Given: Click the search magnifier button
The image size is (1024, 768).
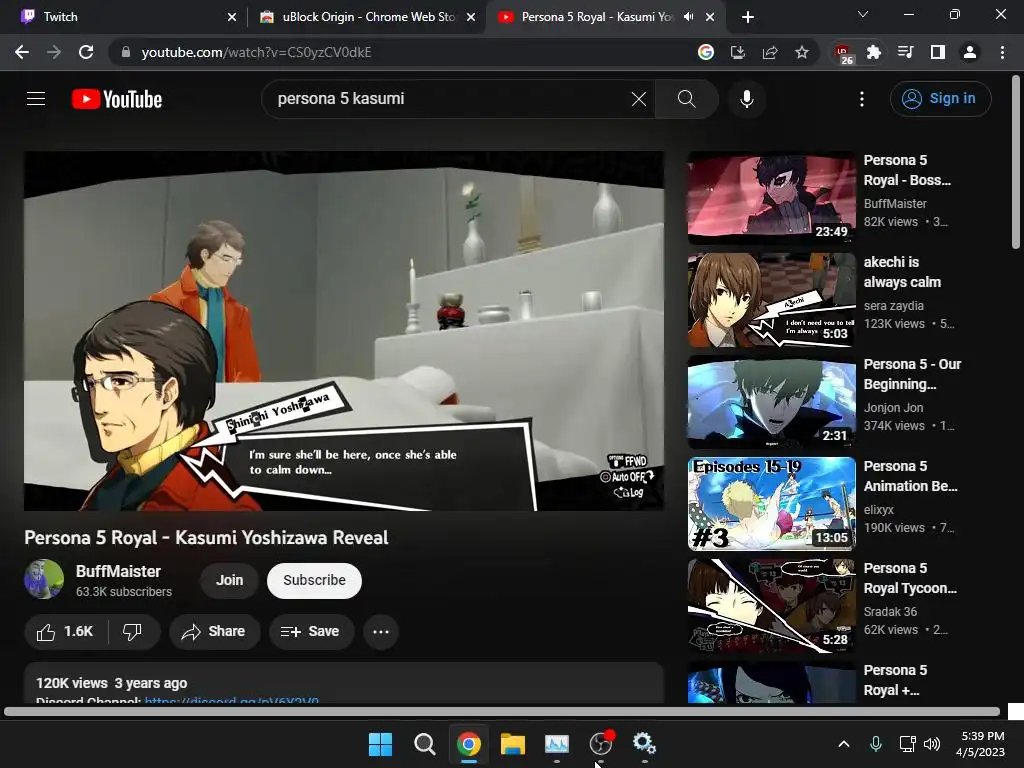Looking at the screenshot, I should tap(686, 99).
